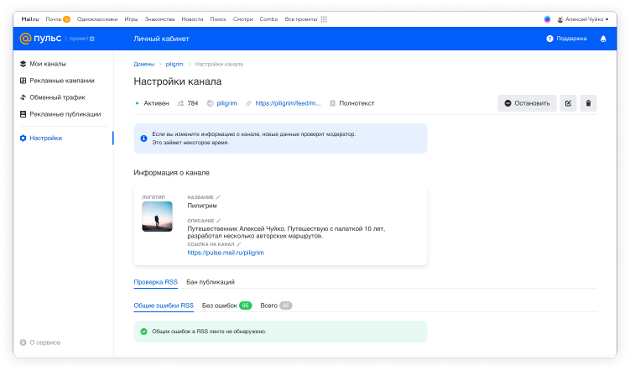Image resolution: width=630 pixels, height=371 pixels.
Task: Click the Активен status indicator
Action: point(152,103)
